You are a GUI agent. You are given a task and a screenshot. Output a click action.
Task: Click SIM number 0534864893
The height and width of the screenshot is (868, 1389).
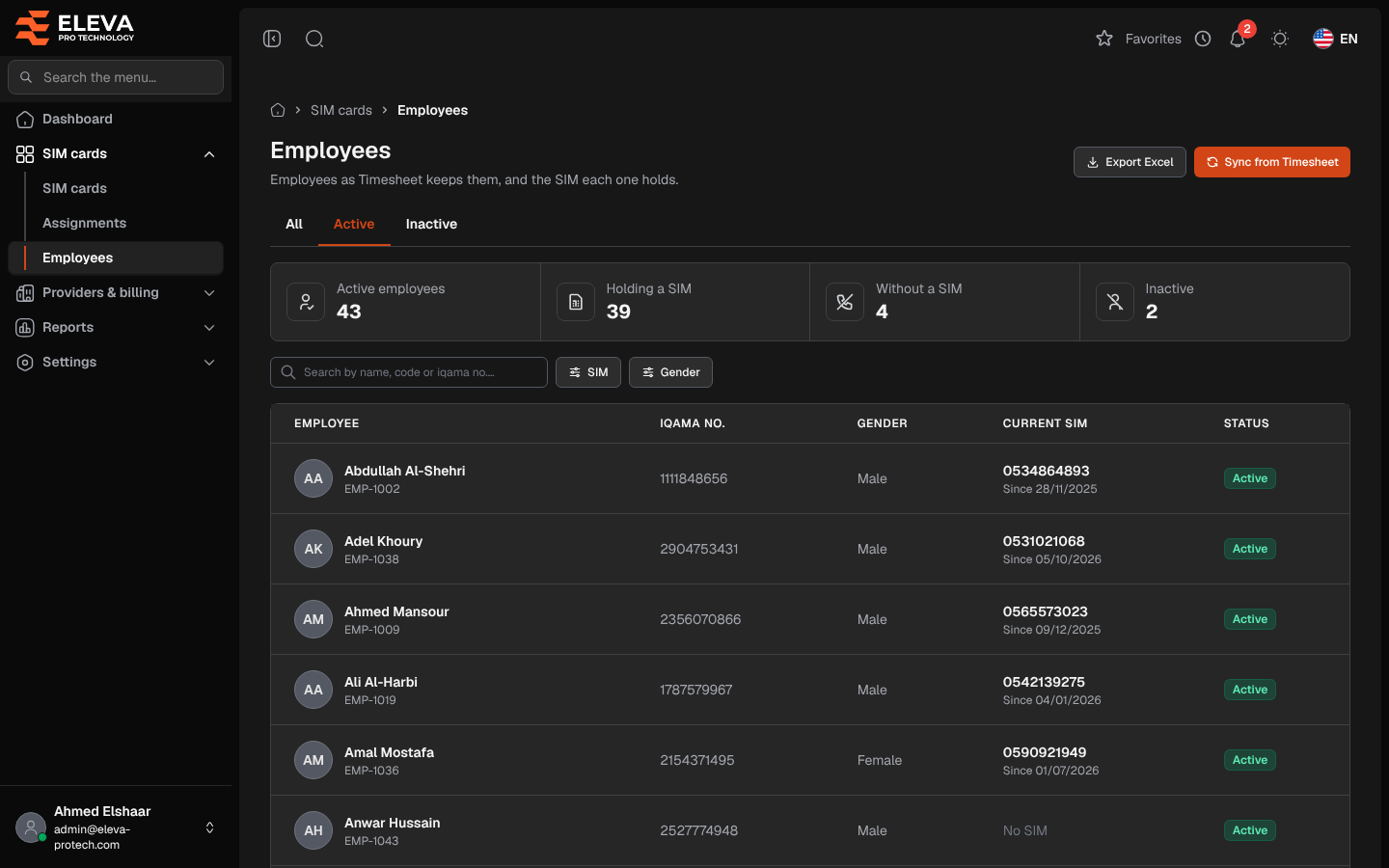(x=1046, y=471)
